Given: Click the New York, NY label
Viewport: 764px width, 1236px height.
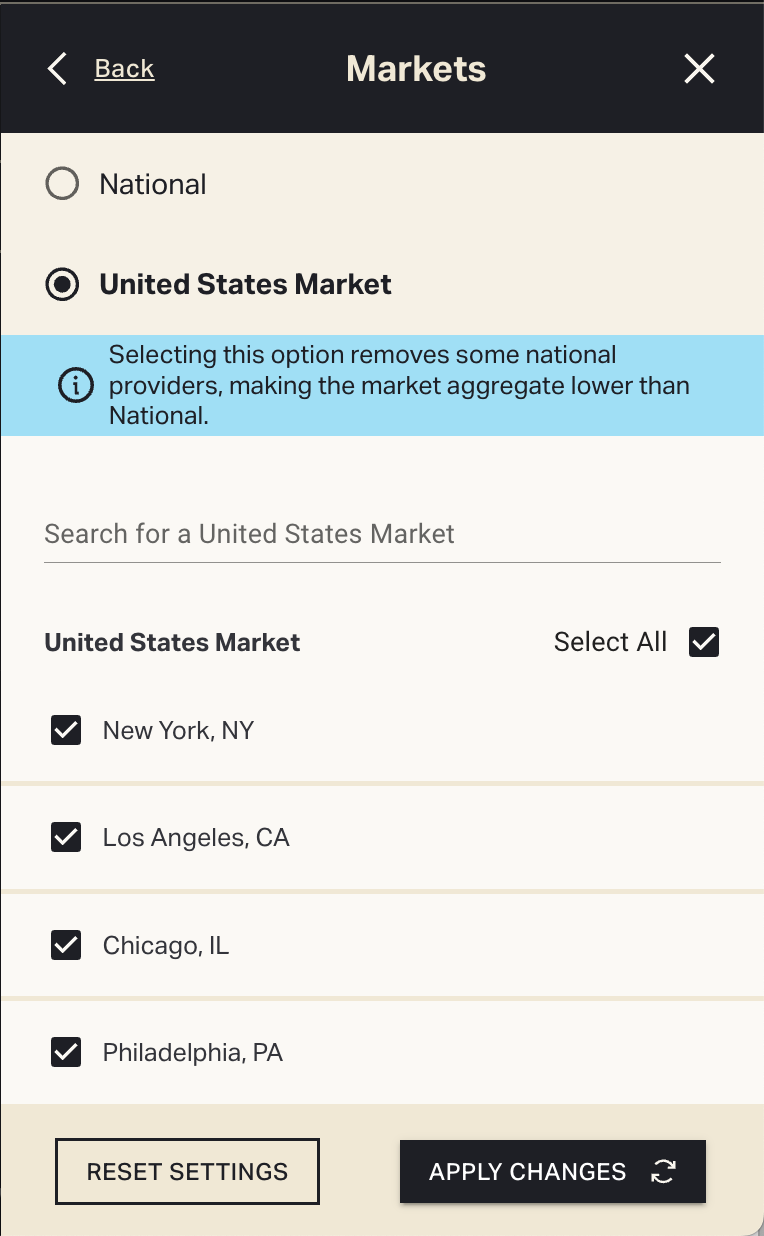Looking at the screenshot, I should point(178,731).
